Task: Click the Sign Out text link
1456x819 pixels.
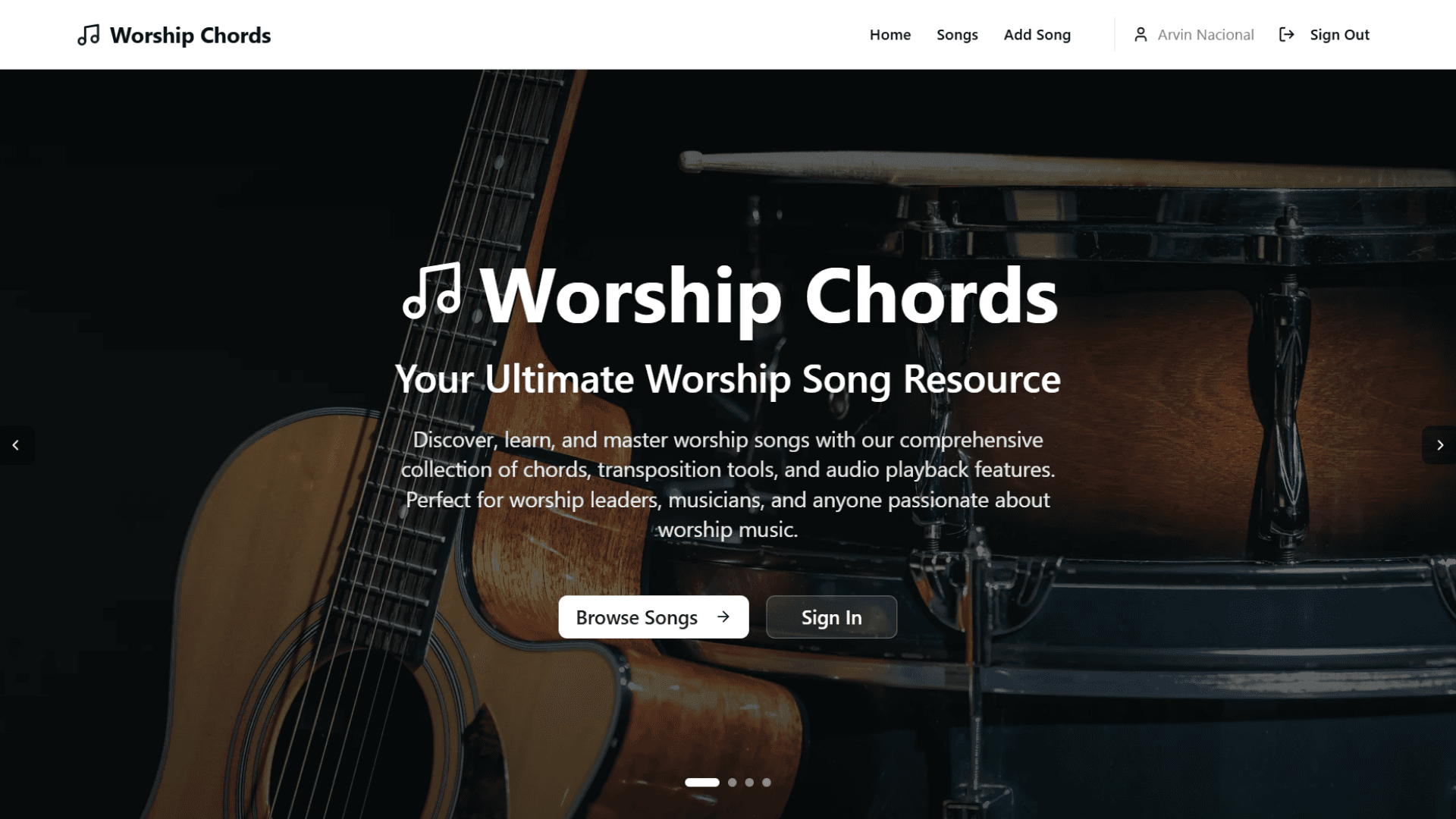Action: [x=1339, y=35]
